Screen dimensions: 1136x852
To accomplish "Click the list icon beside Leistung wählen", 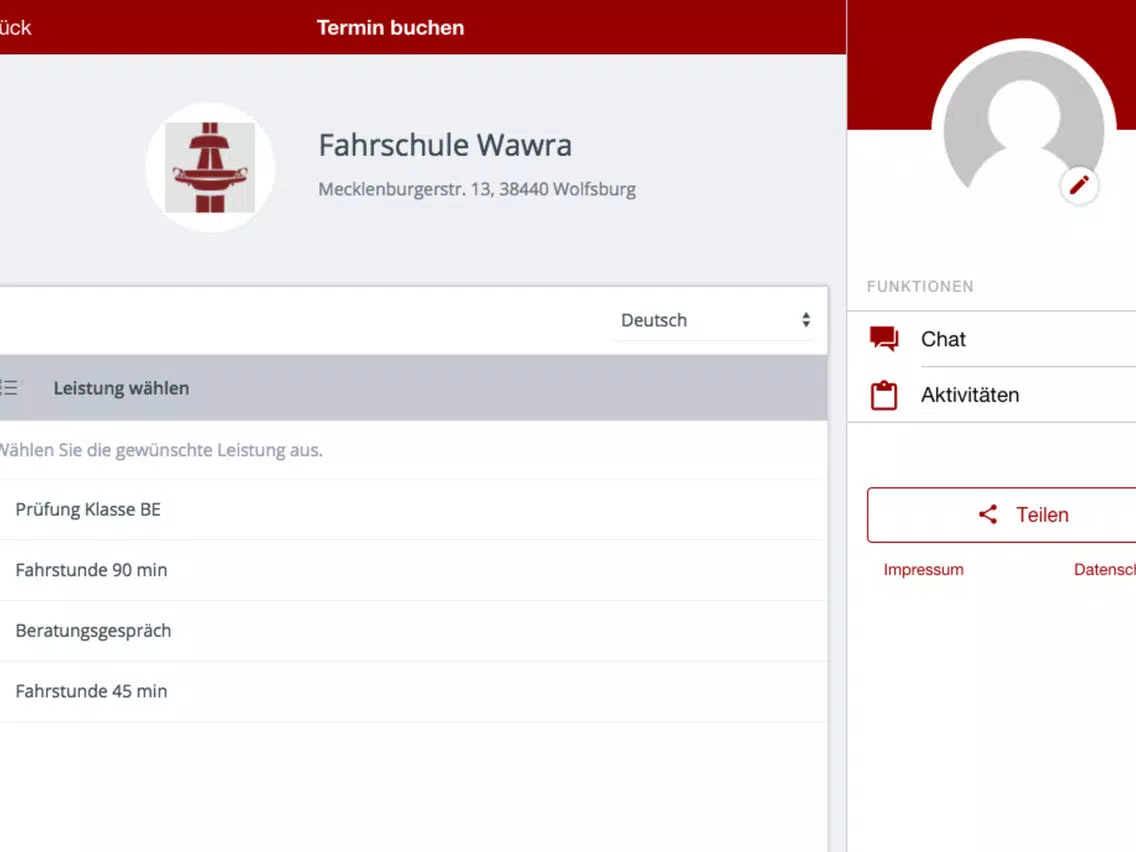I will tap(9, 388).
